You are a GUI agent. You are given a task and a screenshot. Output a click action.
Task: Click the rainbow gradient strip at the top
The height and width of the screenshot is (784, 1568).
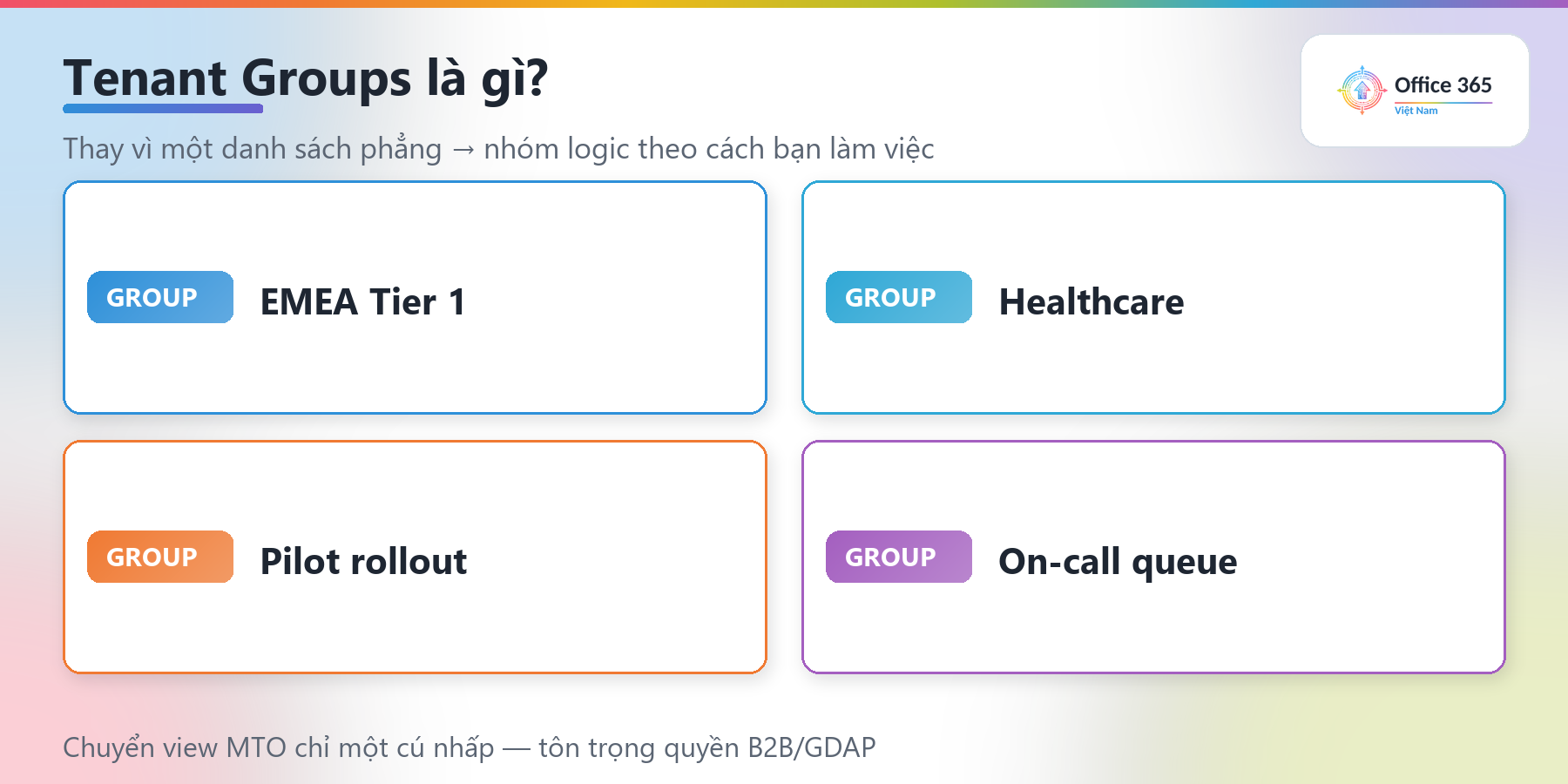pos(784,3)
